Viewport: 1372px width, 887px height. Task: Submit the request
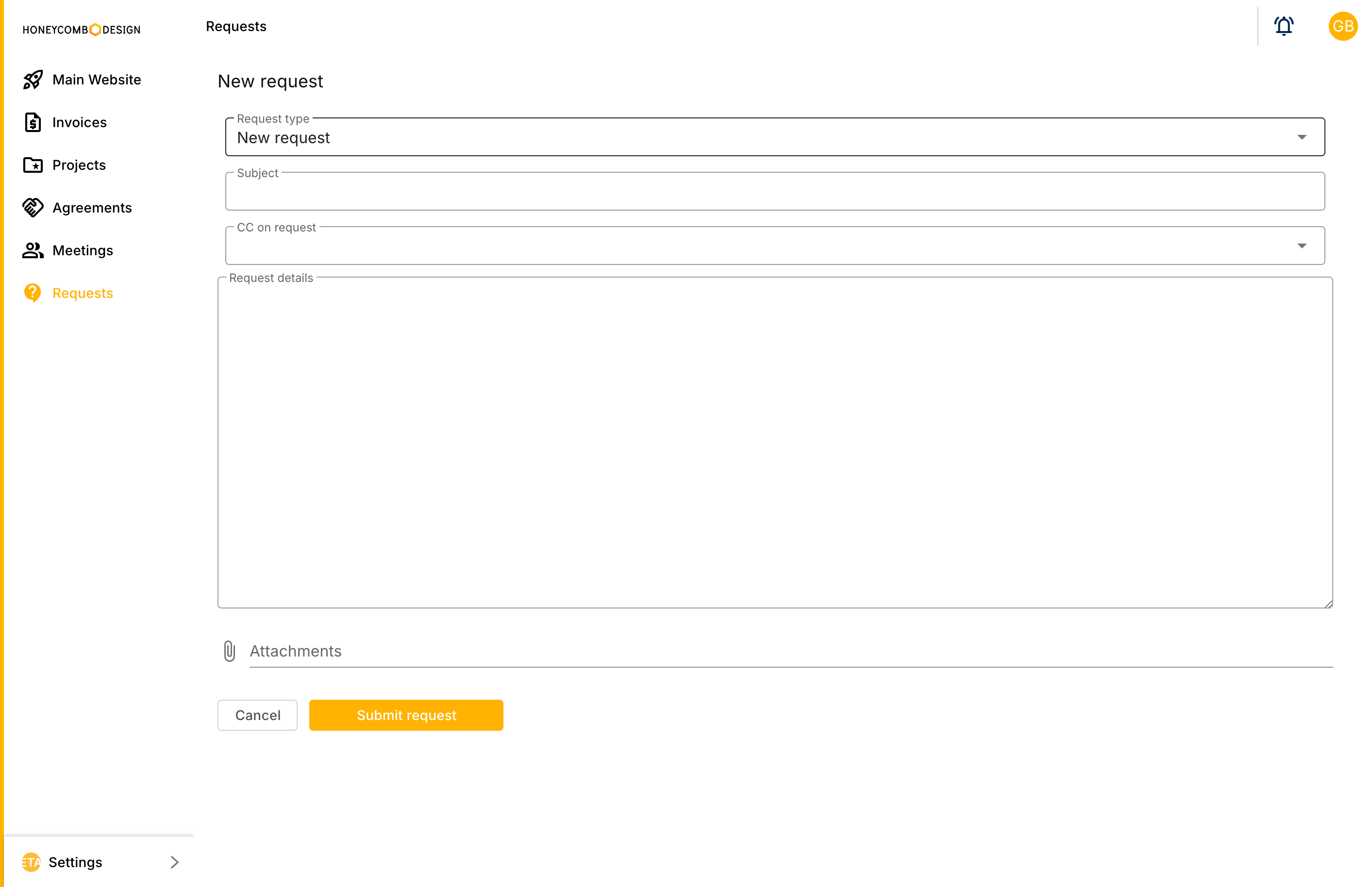[406, 715]
